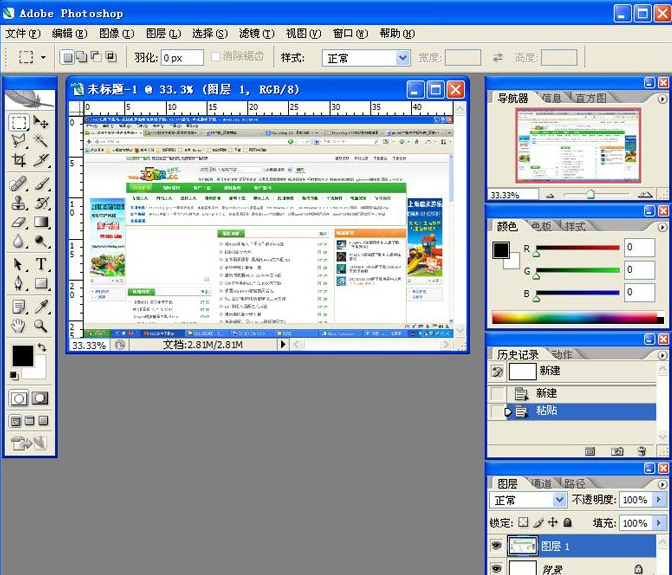The height and width of the screenshot is (575, 672).
Task: Open the 样式 style dropdown
Action: pyautogui.click(x=366, y=57)
